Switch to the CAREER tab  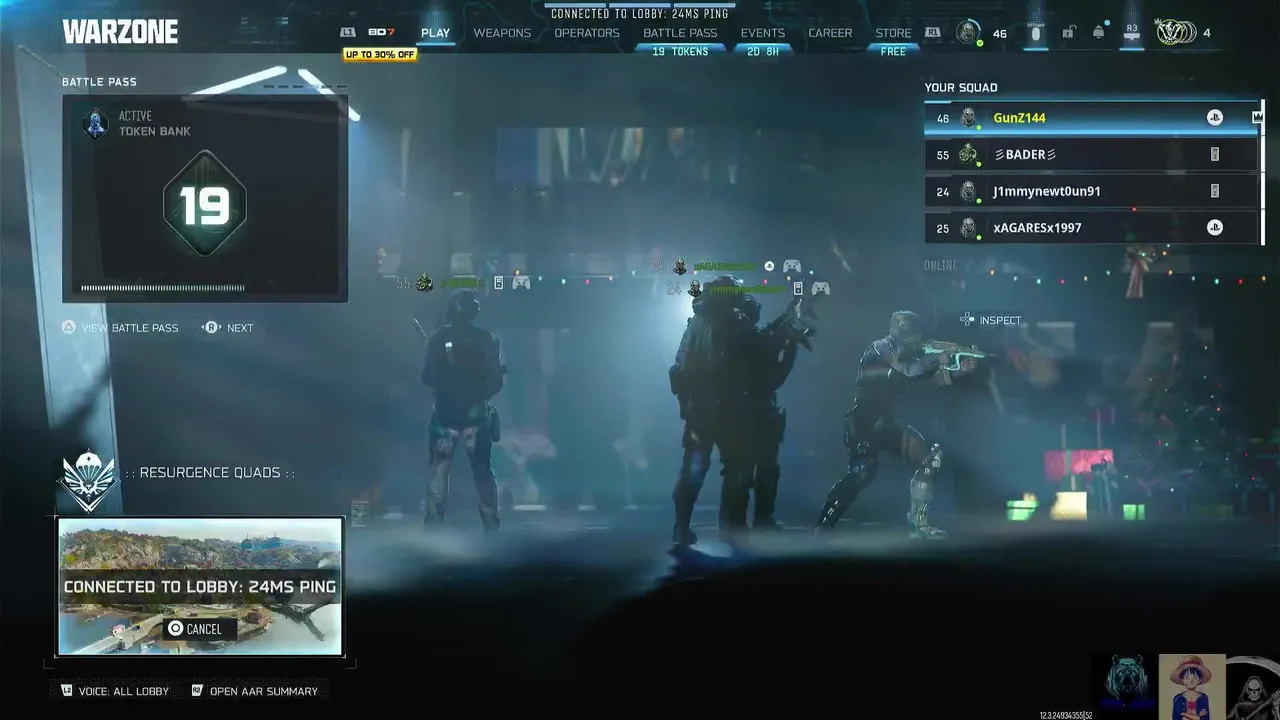click(x=830, y=33)
